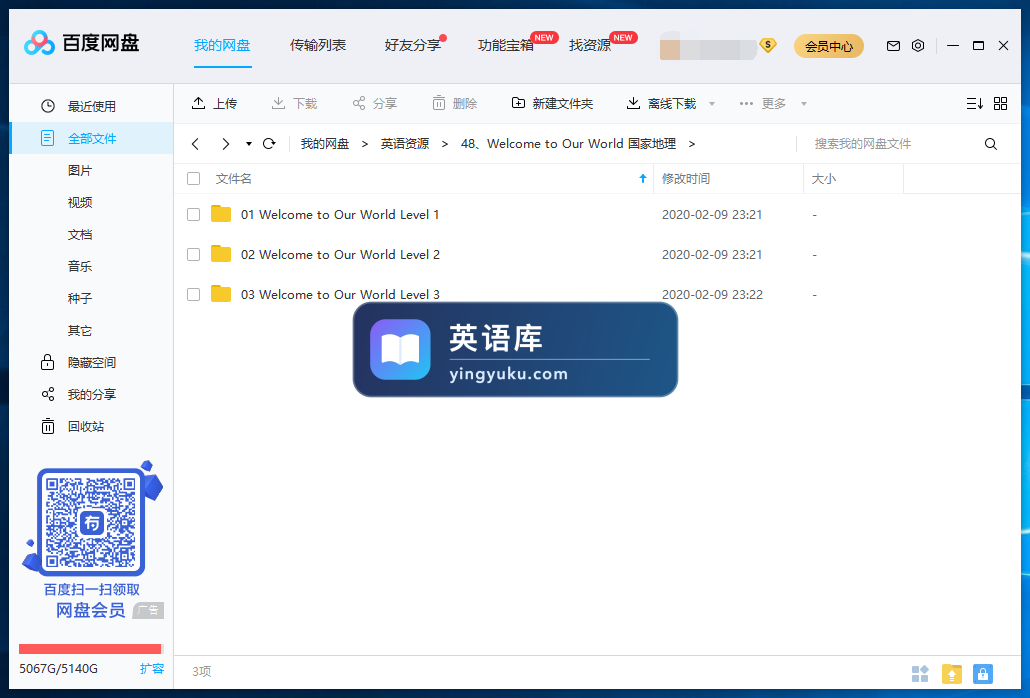This screenshot has width=1030, height=698.
Task: Click folder icon of 03 Welcome to Our World Level 3
Action: pyautogui.click(x=221, y=294)
